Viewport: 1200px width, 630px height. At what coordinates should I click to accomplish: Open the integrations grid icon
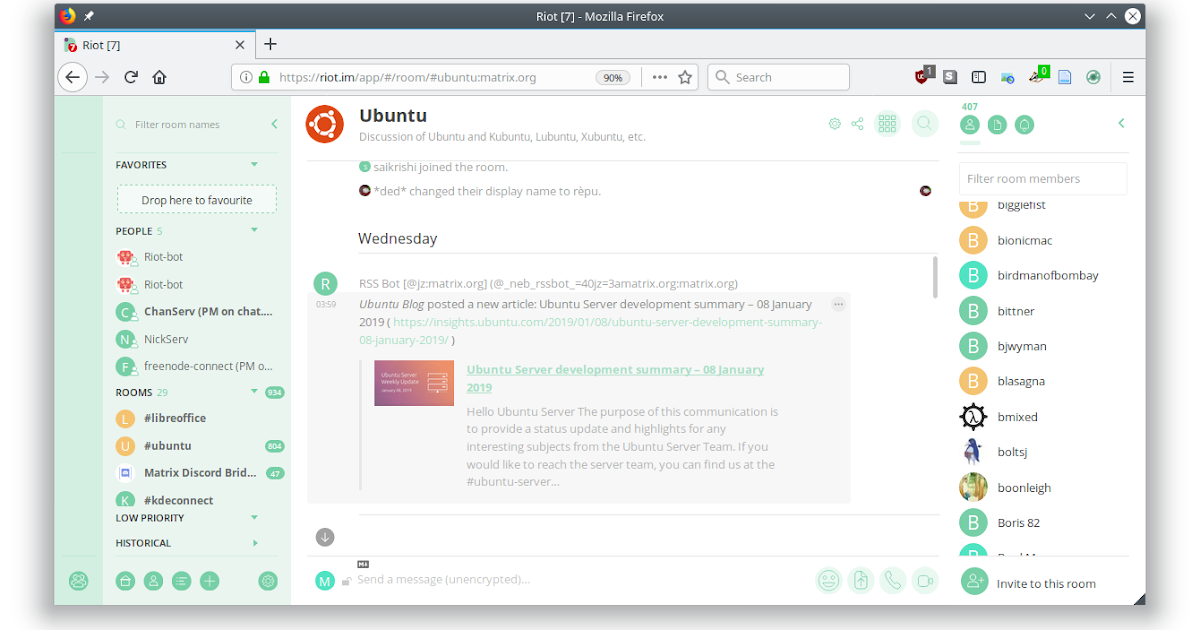tap(887, 124)
